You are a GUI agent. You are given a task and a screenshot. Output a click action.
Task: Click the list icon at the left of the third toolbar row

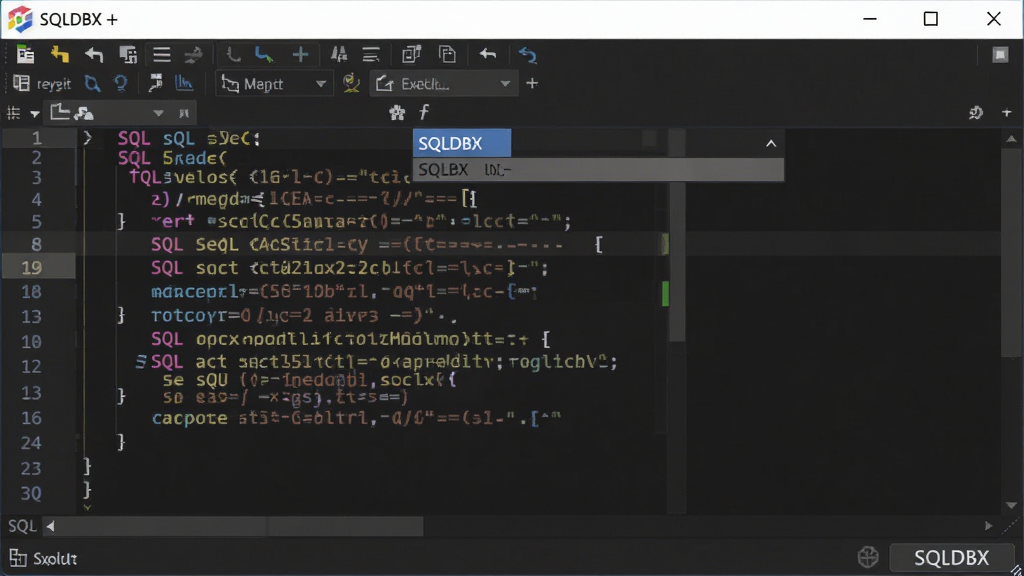(14, 113)
